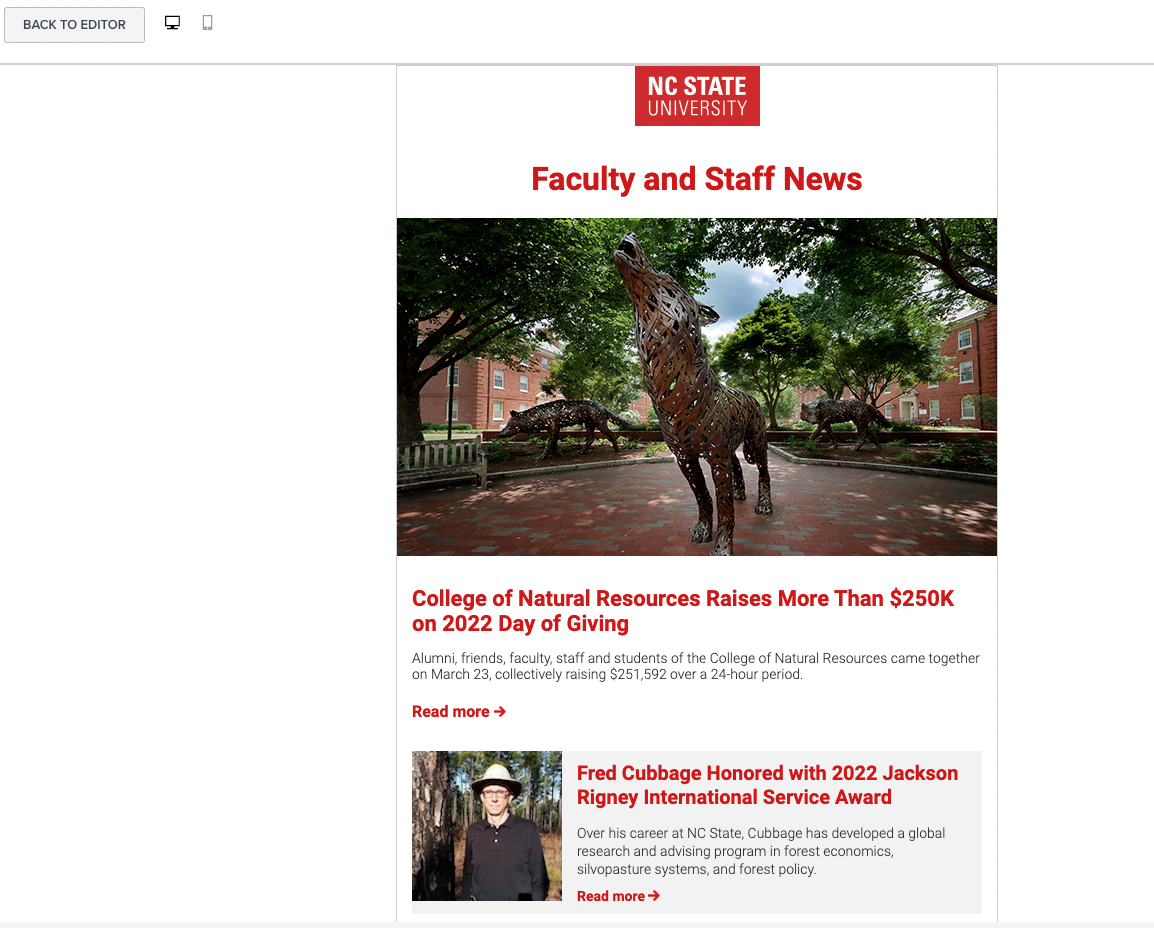Click the arrow beside Fred Cubbage's Read more
1154x928 pixels.
[655, 896]
